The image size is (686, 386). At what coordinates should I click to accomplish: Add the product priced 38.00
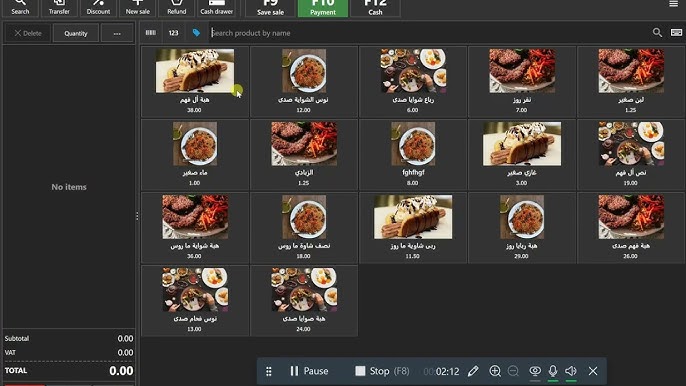tap(195, 81)
